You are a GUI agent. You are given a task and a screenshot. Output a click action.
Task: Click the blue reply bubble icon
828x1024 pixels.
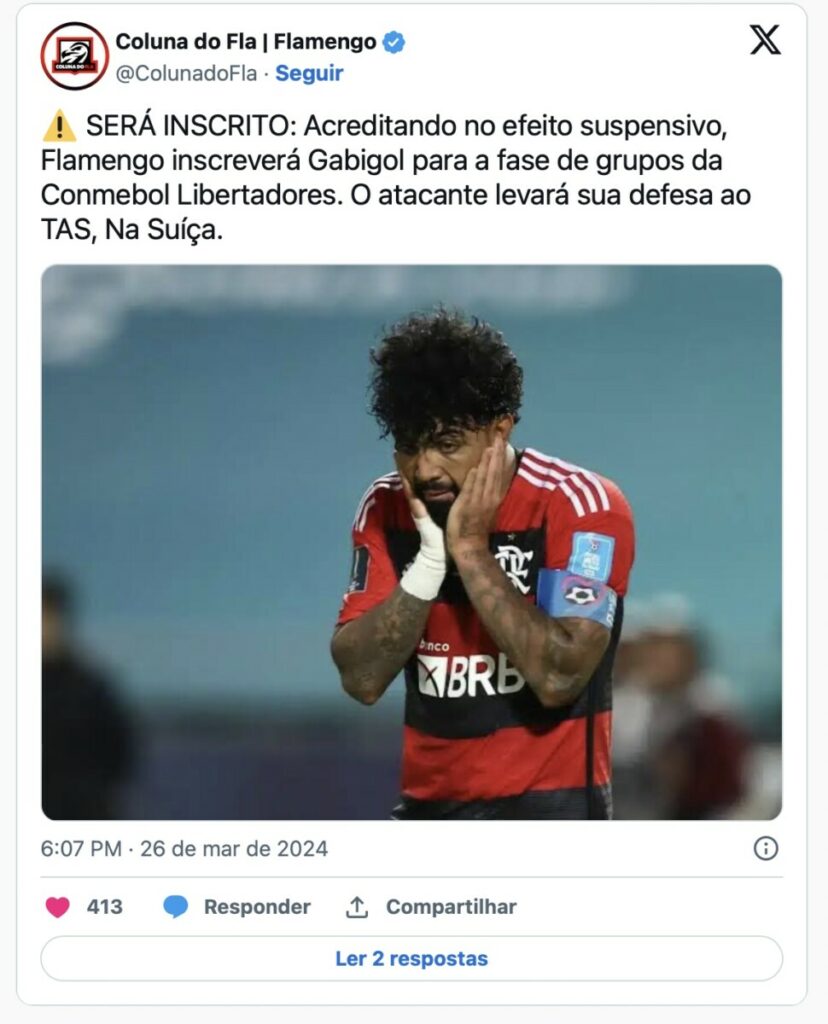(x=176, y=906)
